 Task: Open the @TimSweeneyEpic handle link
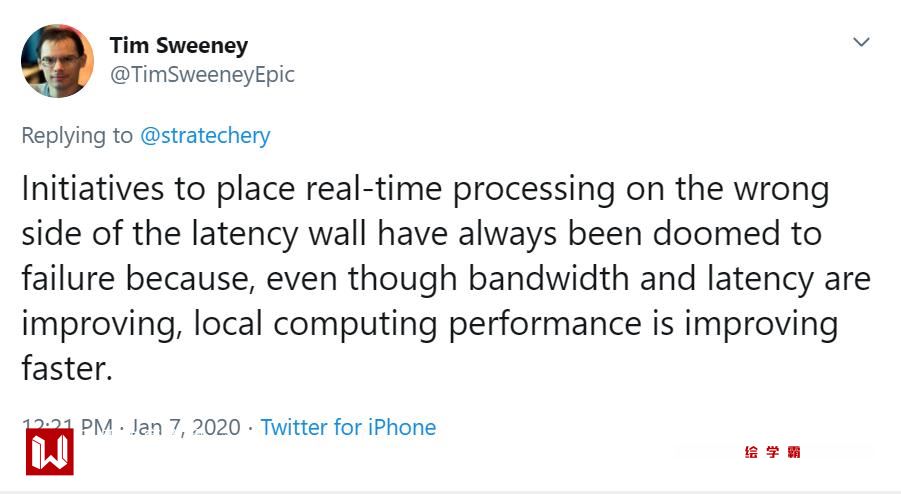pyautogui.click(x=202, y=75)
